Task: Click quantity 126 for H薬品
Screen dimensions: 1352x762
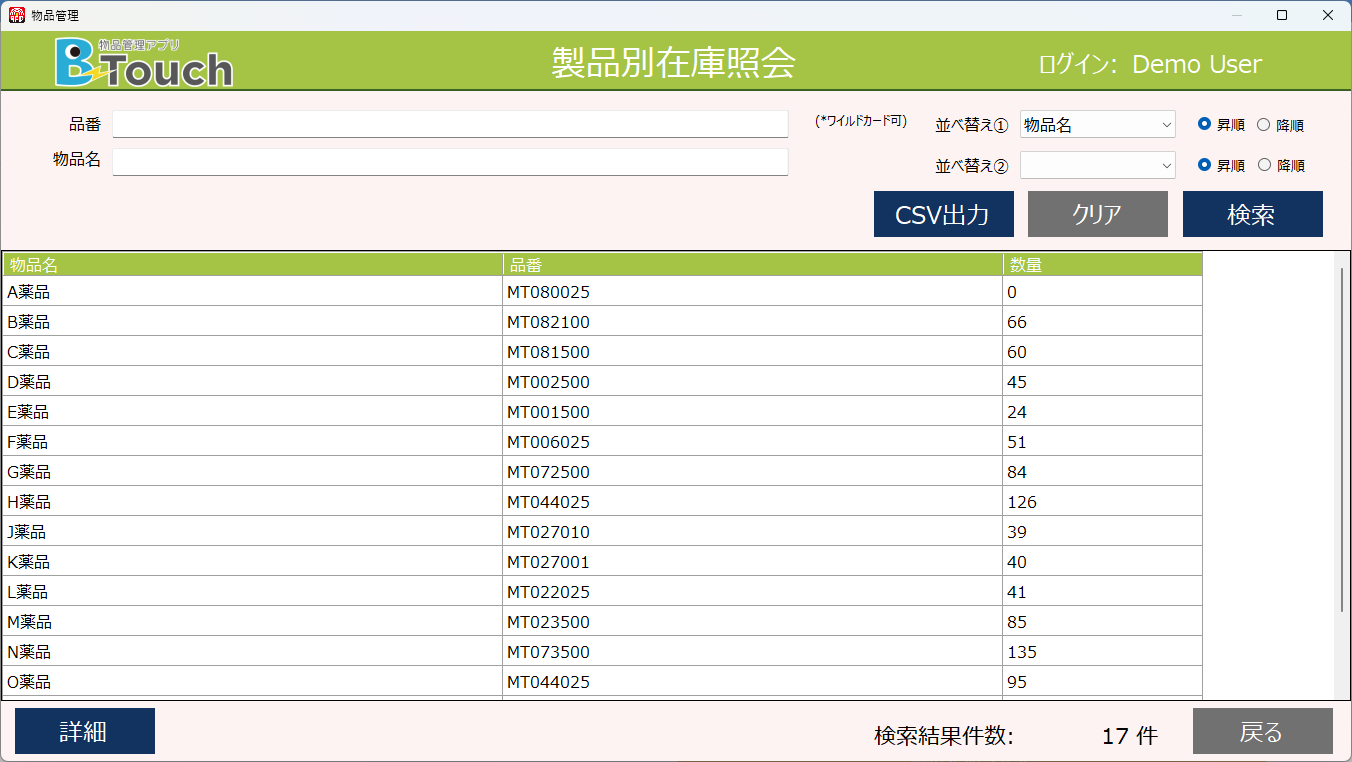Action: click(1022, 502)
